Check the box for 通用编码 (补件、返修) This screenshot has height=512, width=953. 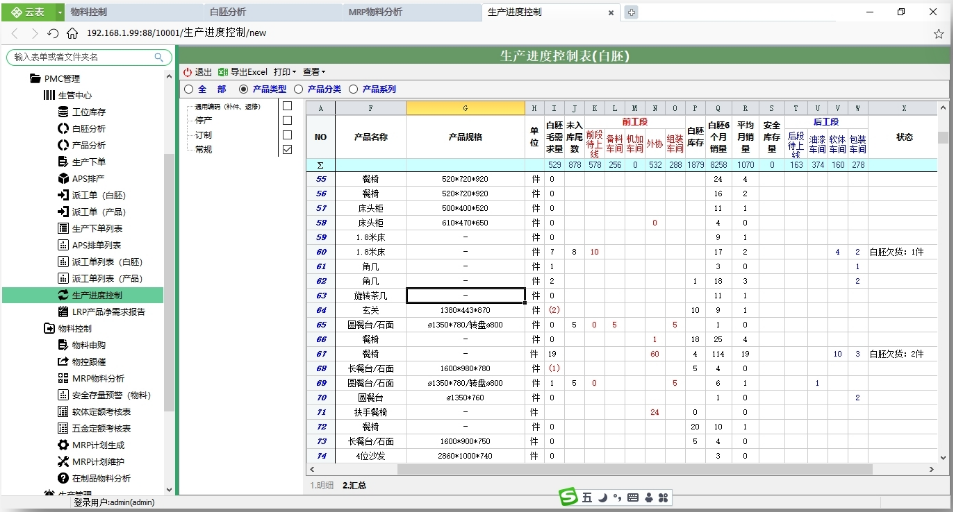[x=287, y=106]
